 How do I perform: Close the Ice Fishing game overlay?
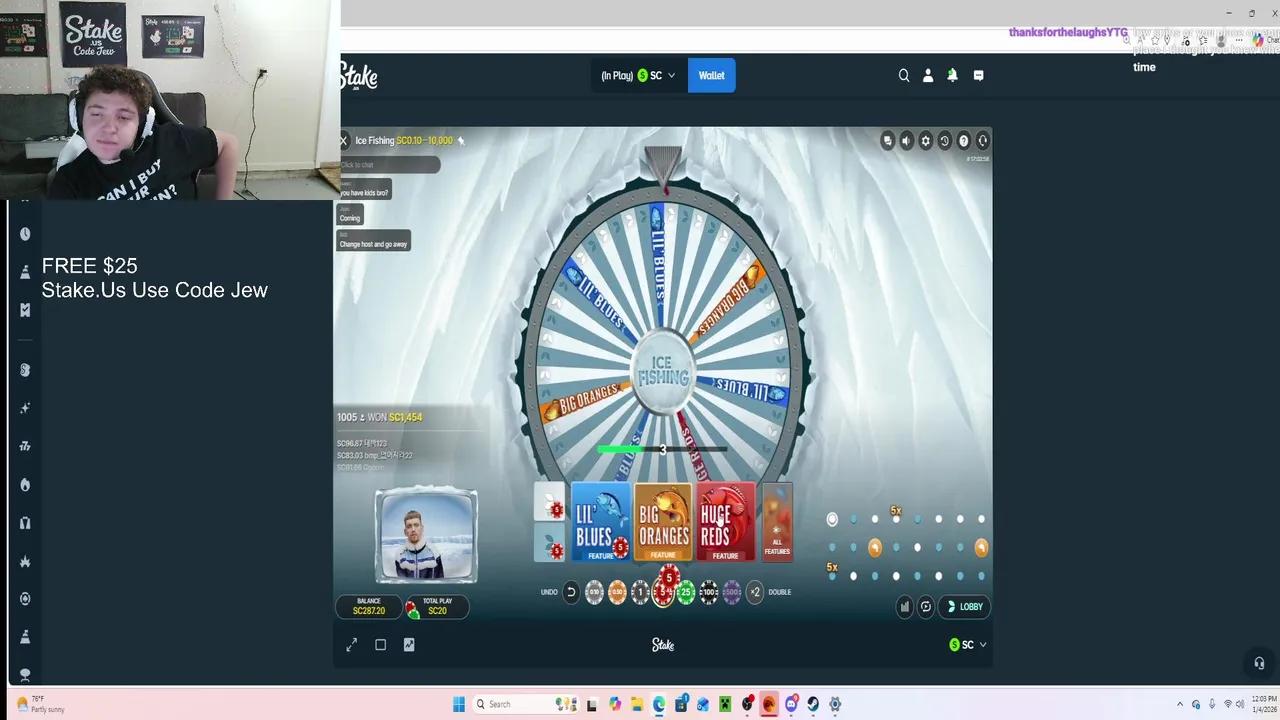pyautogui.click(x=343, y=141)
